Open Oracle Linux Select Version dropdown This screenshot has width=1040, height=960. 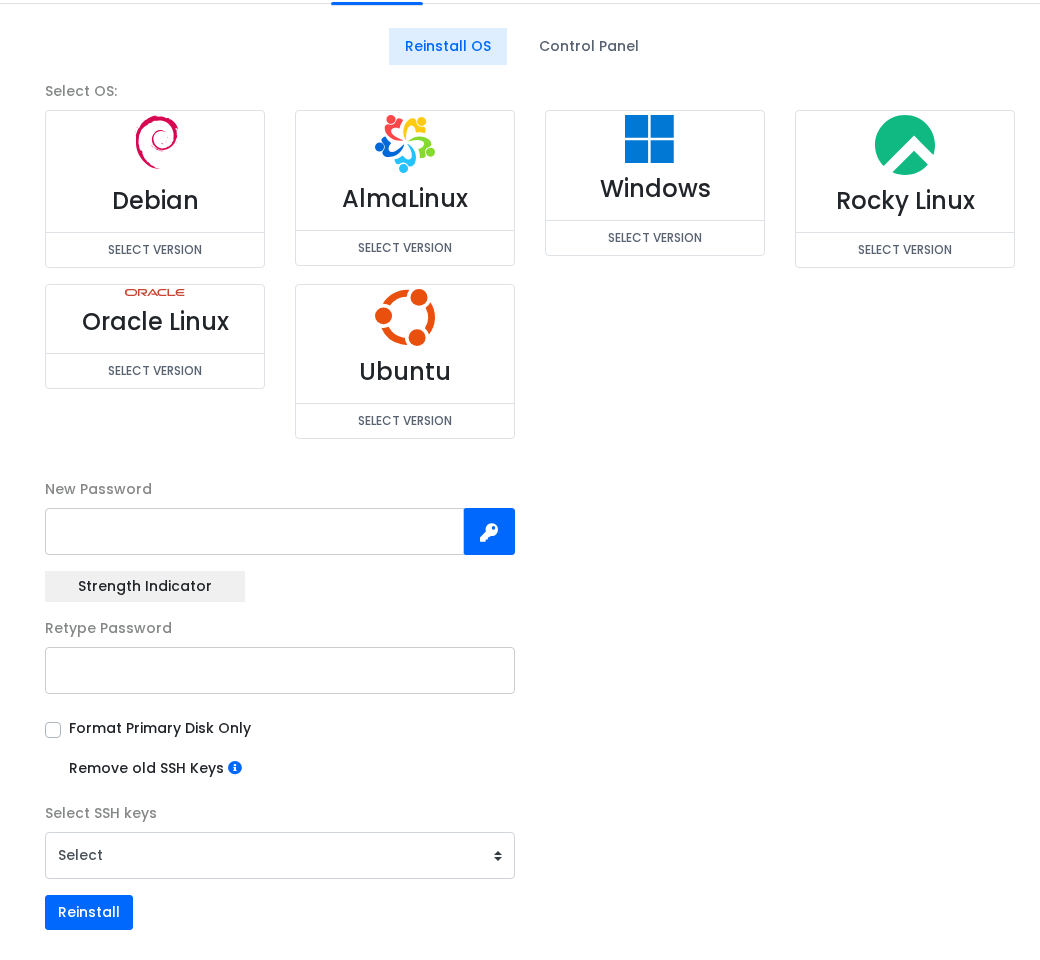pyautogui.click(x=155, y=371)
